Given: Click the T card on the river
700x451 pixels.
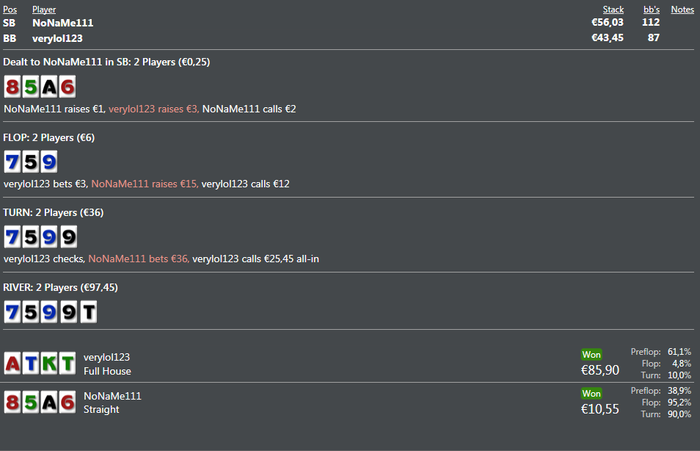Looking at the screenshot, I should click(x=87, y=312).
